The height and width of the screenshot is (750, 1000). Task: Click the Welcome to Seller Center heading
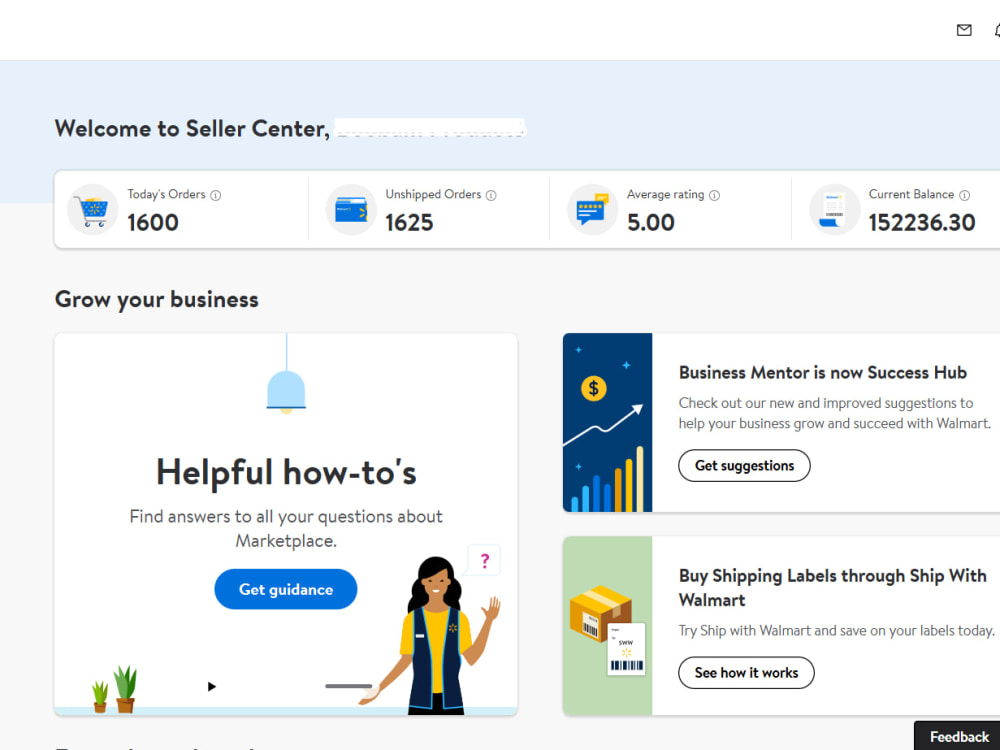tap(192, 129)
